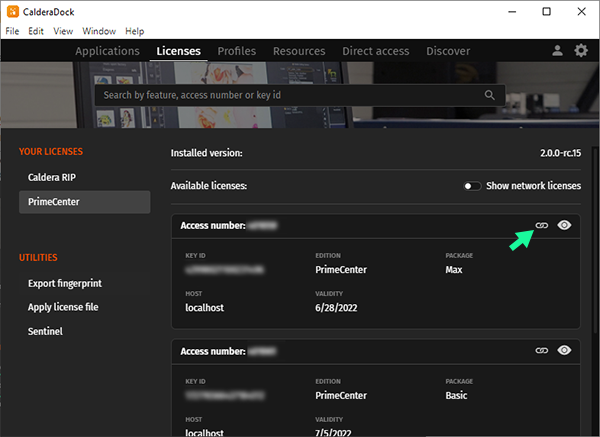Open settings via the gear icon
This screenshot has width=600, height=437.
581,51
